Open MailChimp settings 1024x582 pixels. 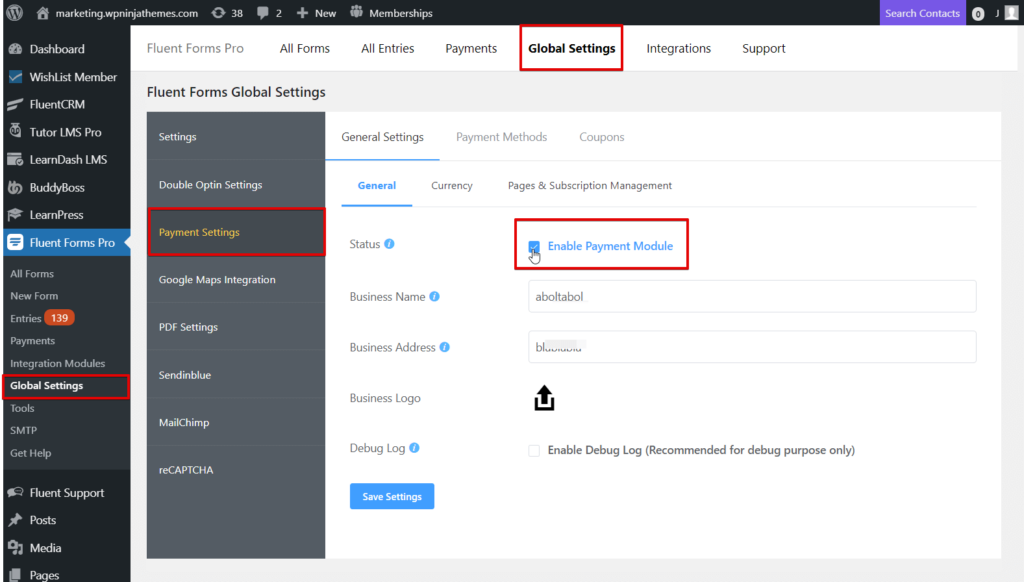click(x=236, y=422)
